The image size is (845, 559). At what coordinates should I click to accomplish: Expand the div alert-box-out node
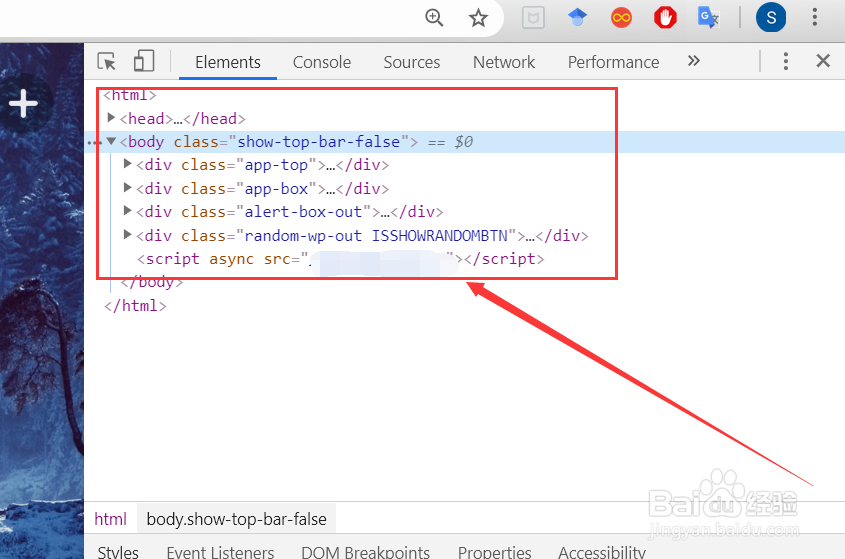click(127, 211)
